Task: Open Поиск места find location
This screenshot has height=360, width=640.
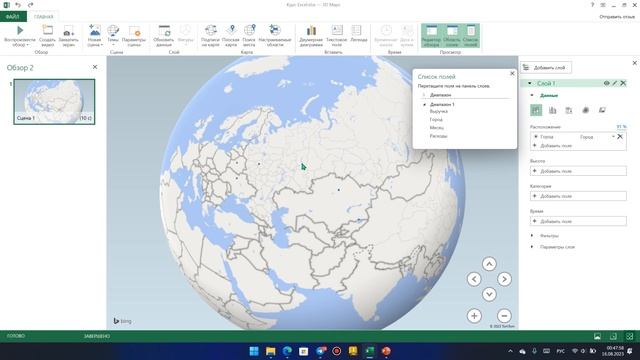Action: pos(249,36)
